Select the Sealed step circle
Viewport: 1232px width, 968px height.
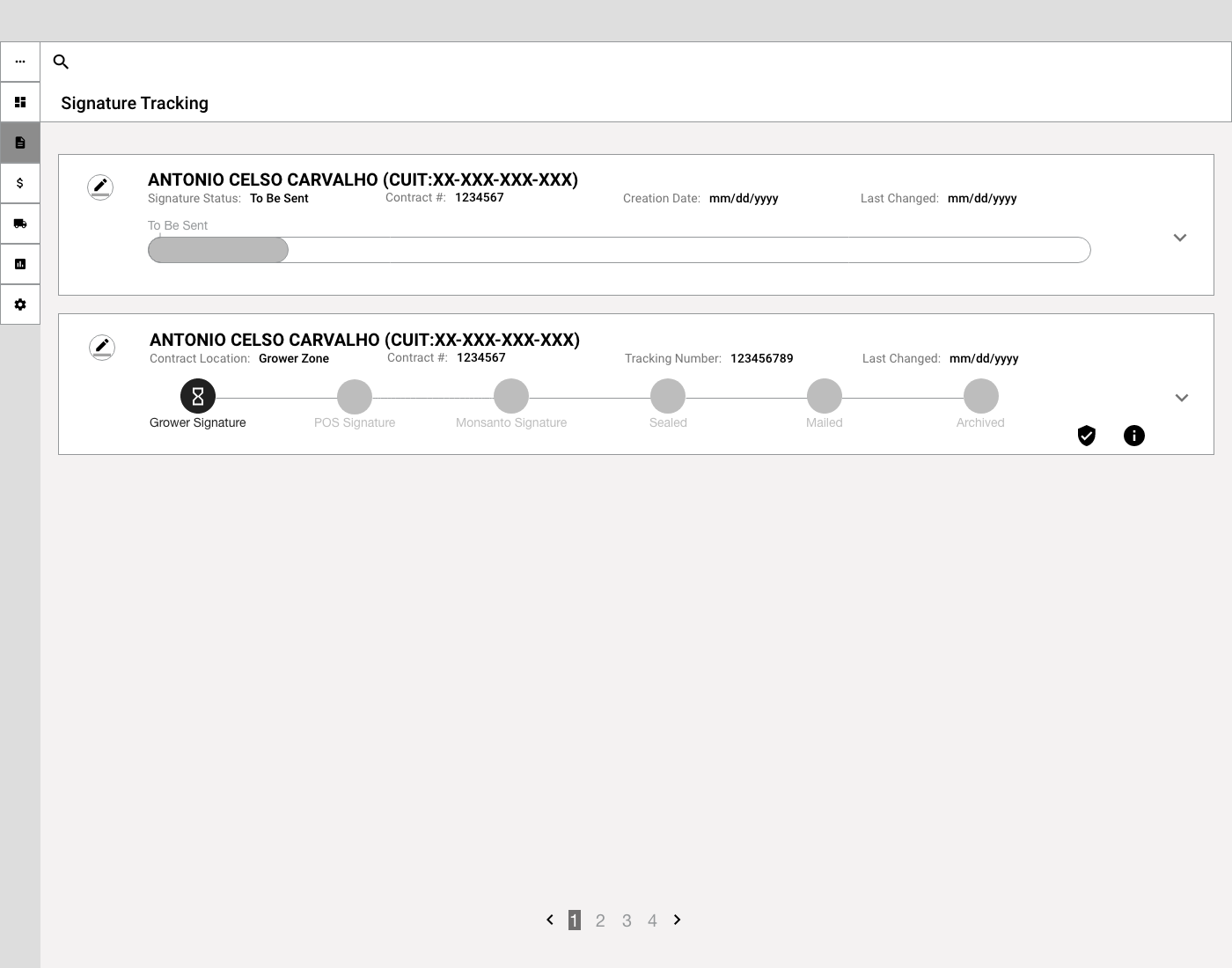click(x=668, y=396)
